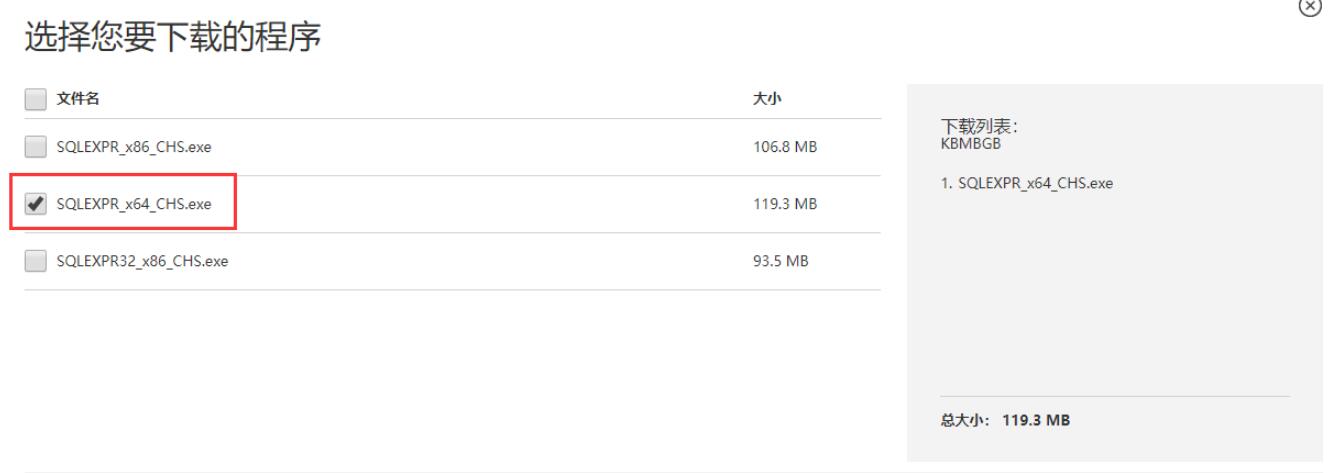
Task: Click the SQLEXPR_x86_CHS.exe file name
Action: pyautogui.click(x=133, y=148)
